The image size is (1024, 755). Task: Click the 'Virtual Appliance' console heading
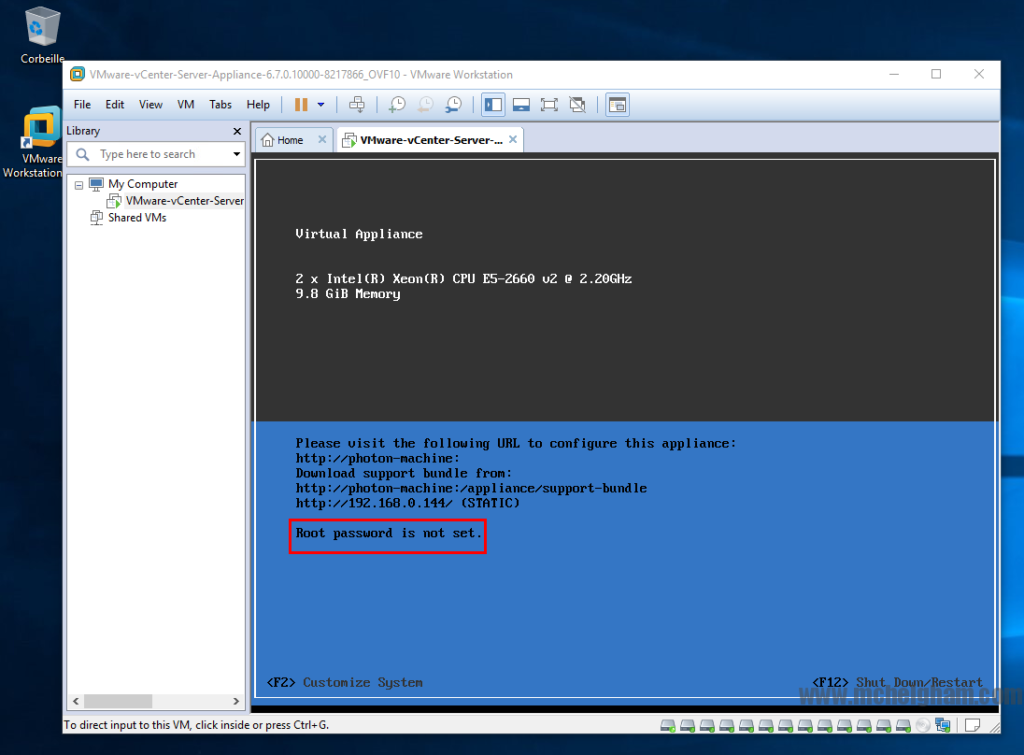coord(359,234)
